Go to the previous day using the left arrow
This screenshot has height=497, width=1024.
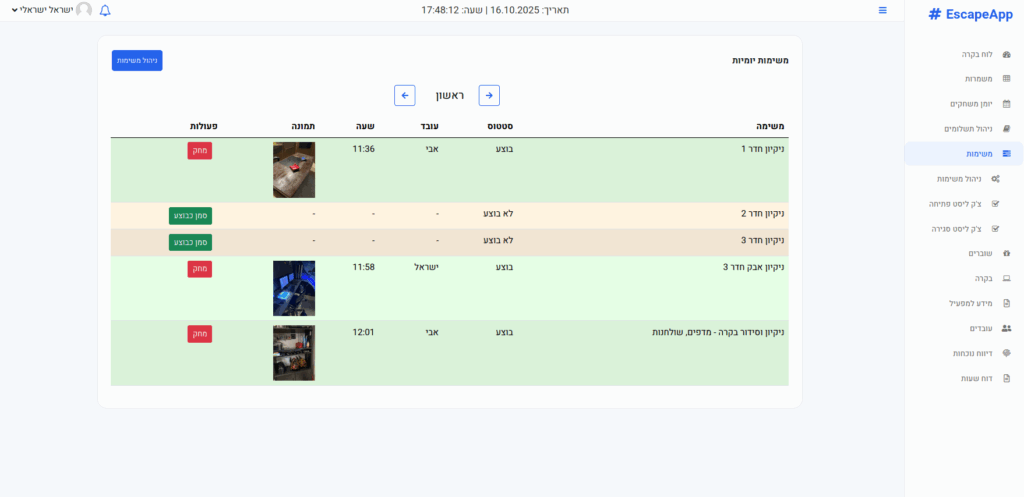click(x=405, y=95)
